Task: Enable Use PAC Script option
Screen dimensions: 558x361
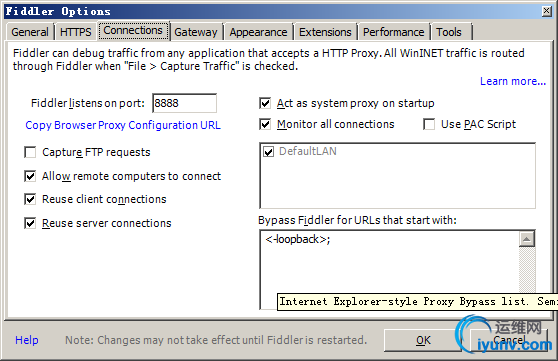Action: pos(429,125)
